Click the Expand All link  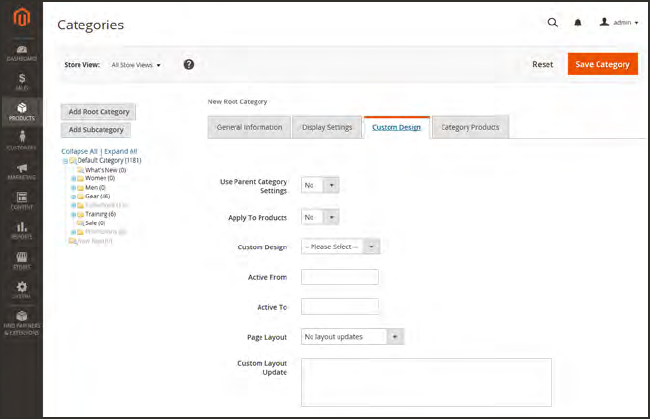pyautogui.click(x=121, y=151)
